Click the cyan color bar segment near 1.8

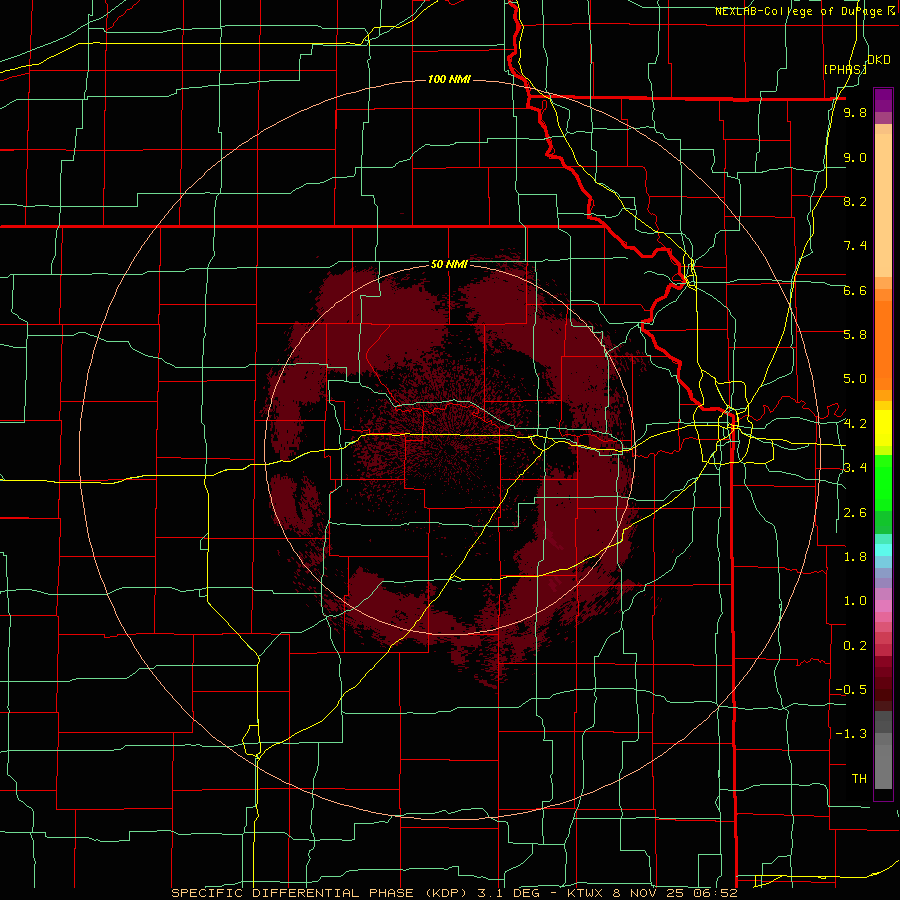[883, 550]
